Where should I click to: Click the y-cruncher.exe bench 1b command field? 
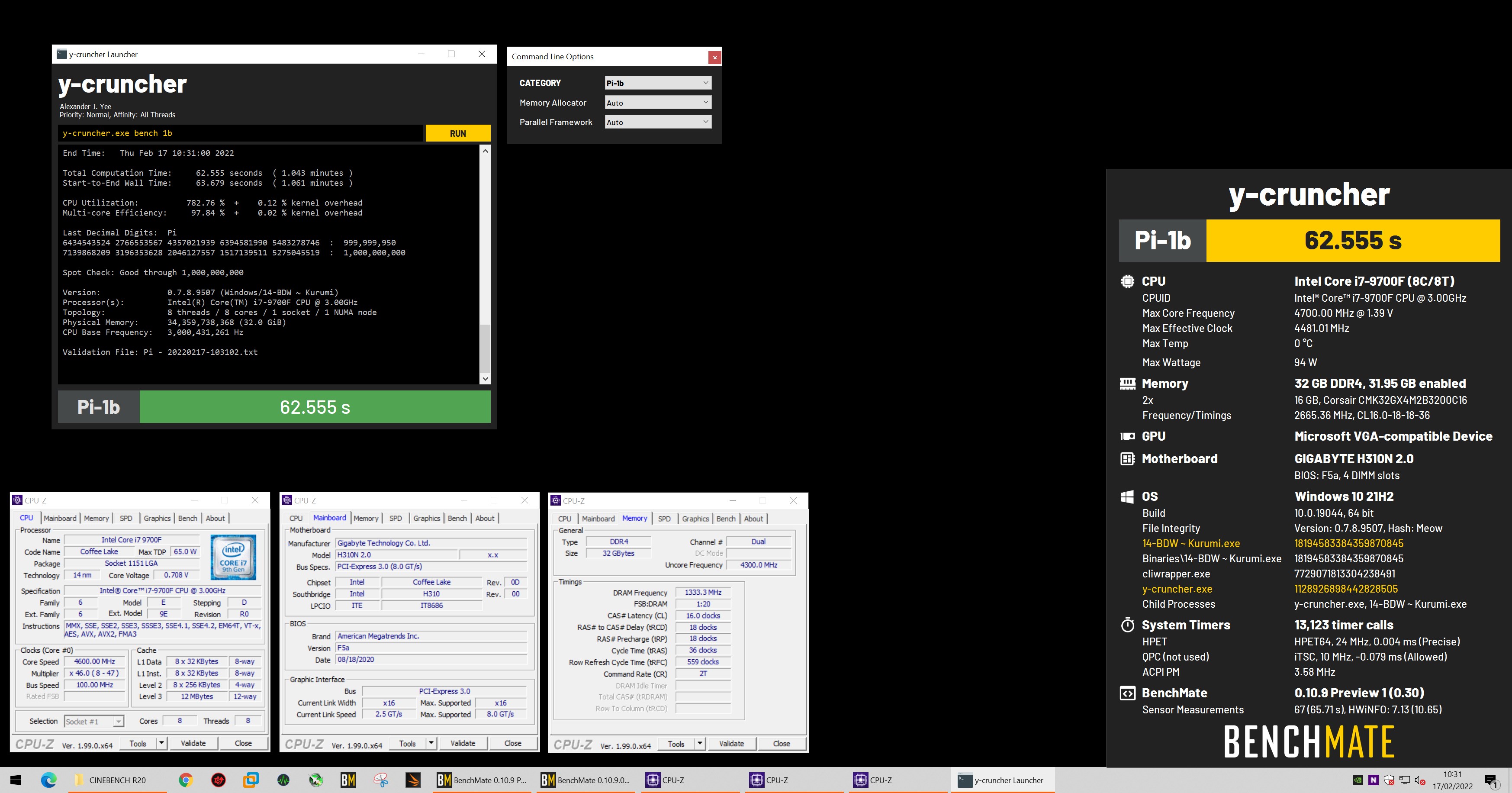[241, 133]
